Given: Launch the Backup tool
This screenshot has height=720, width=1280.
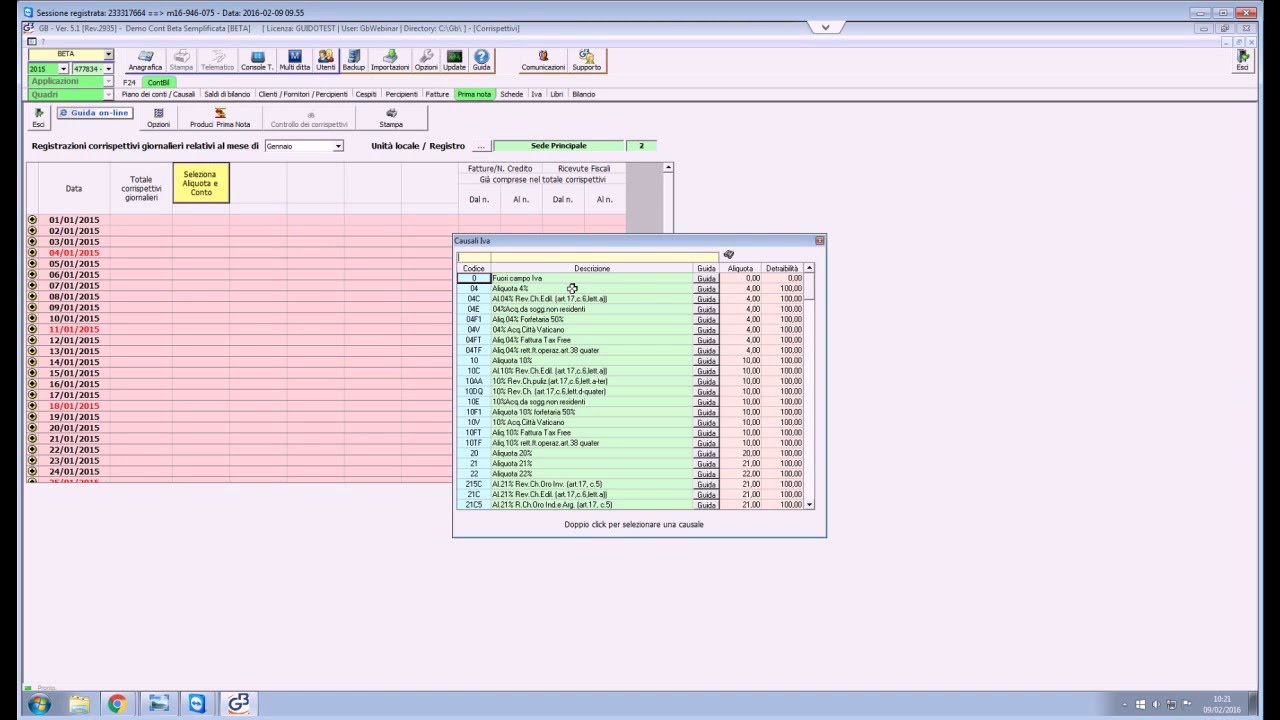Looking at the screenshot, I should point(353,60).
